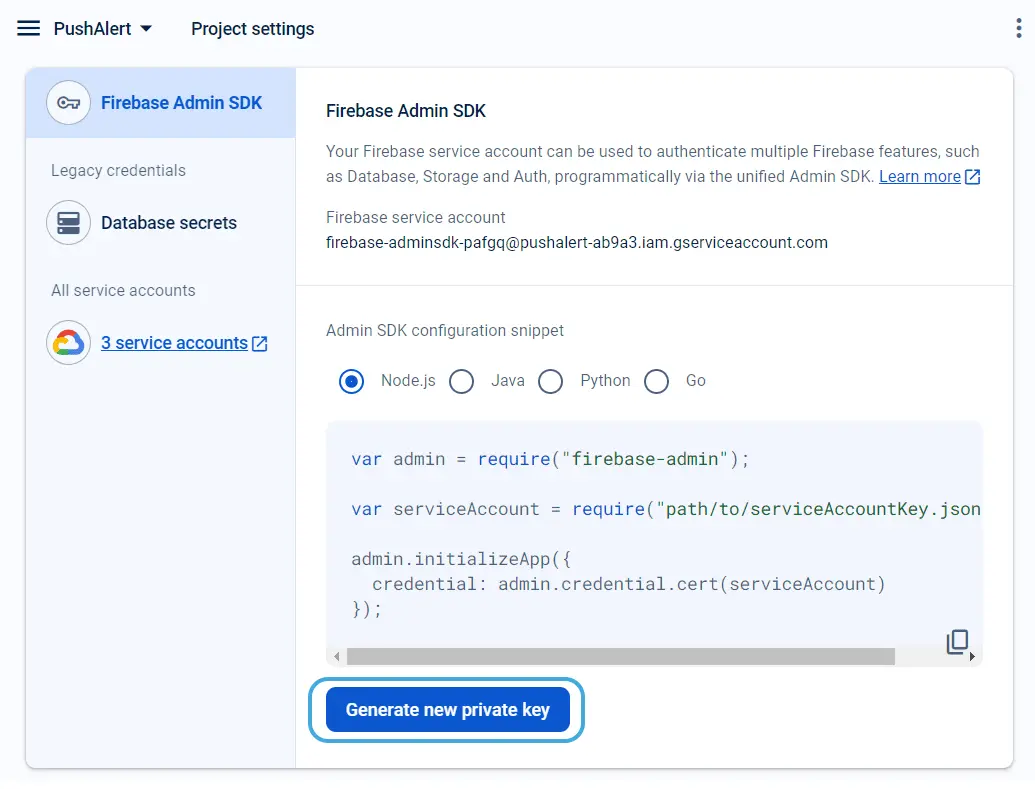Open the 3 service accounts link

pos(174,343)
